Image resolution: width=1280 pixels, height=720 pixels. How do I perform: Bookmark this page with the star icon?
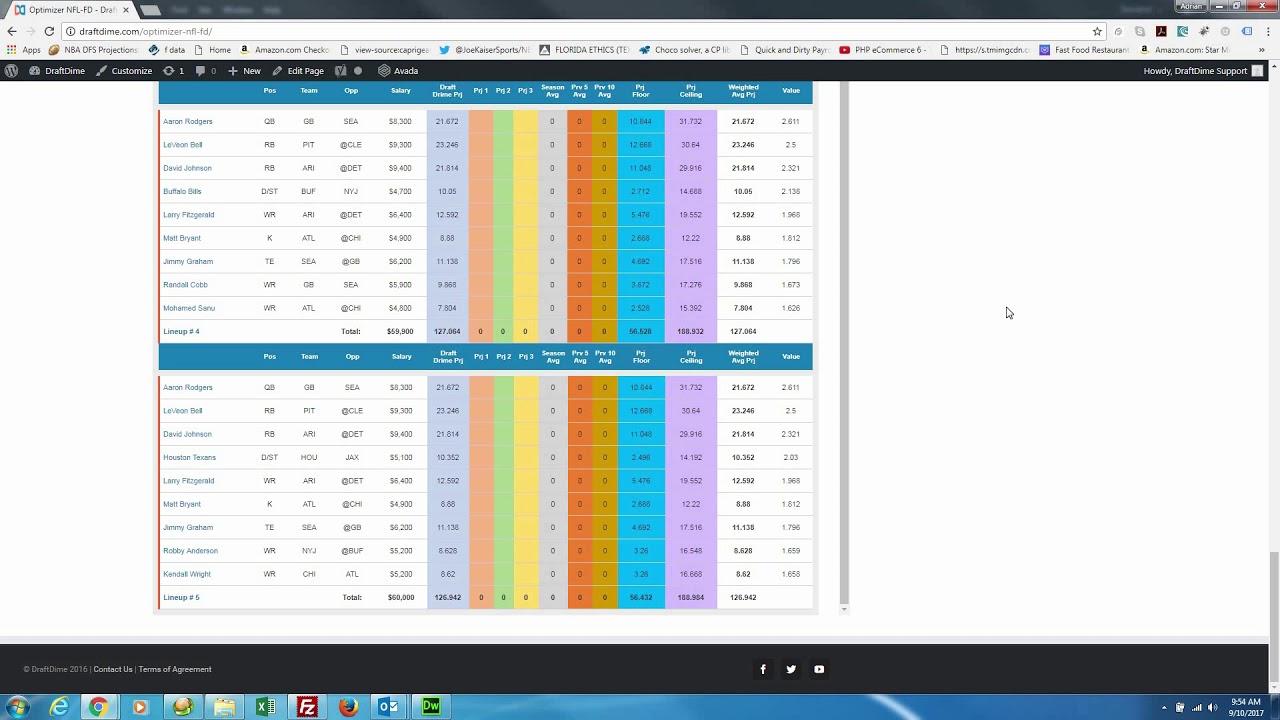[x=1097, y=31]
